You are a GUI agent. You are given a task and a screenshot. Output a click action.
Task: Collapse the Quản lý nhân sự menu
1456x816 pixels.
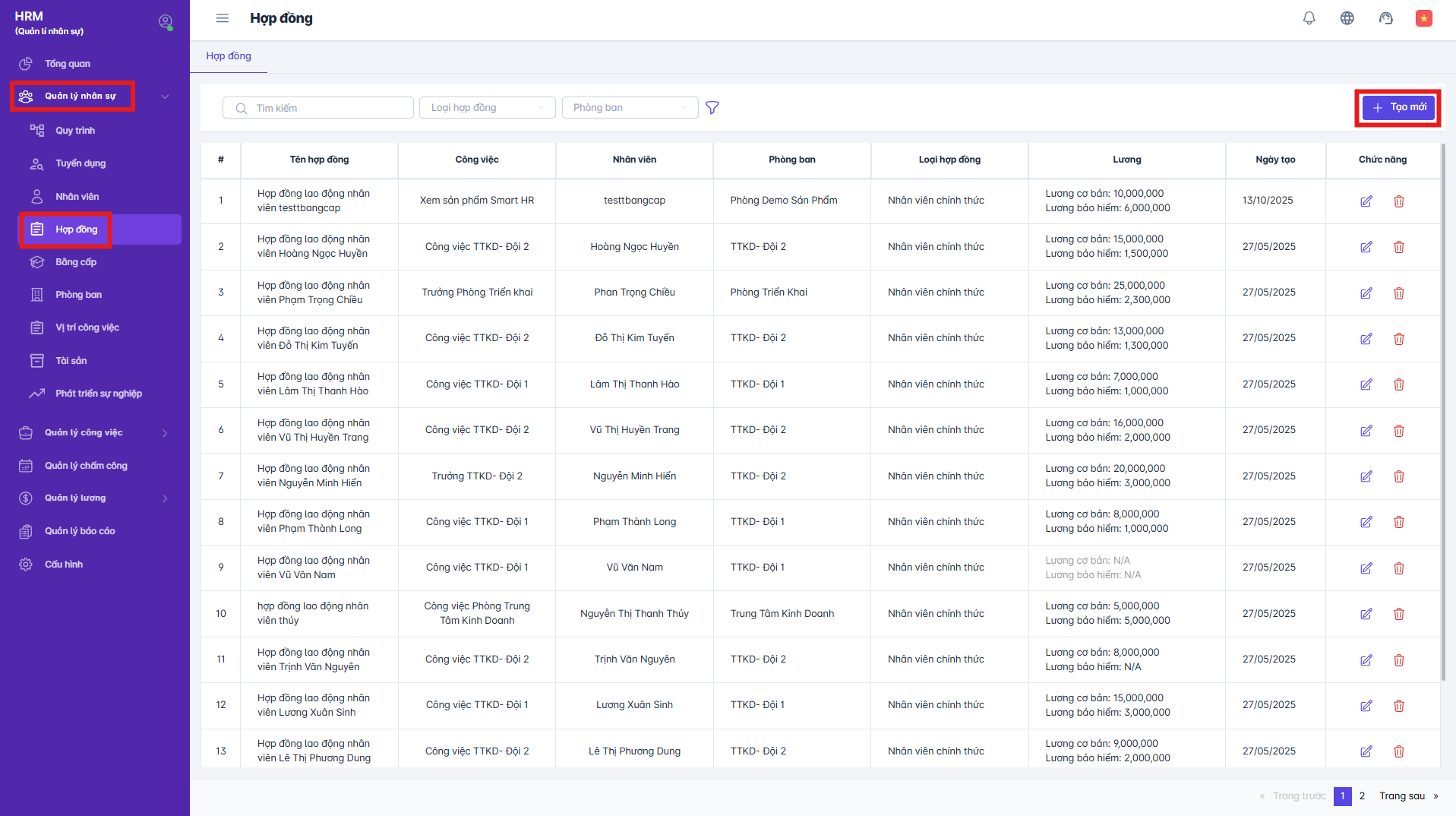[x=165, y=96]
